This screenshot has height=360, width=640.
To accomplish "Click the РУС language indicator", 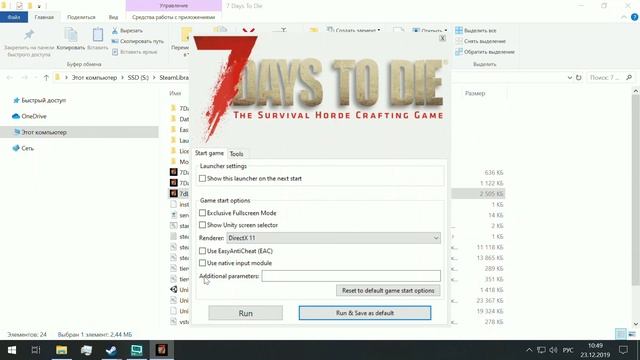I will 568,350.
